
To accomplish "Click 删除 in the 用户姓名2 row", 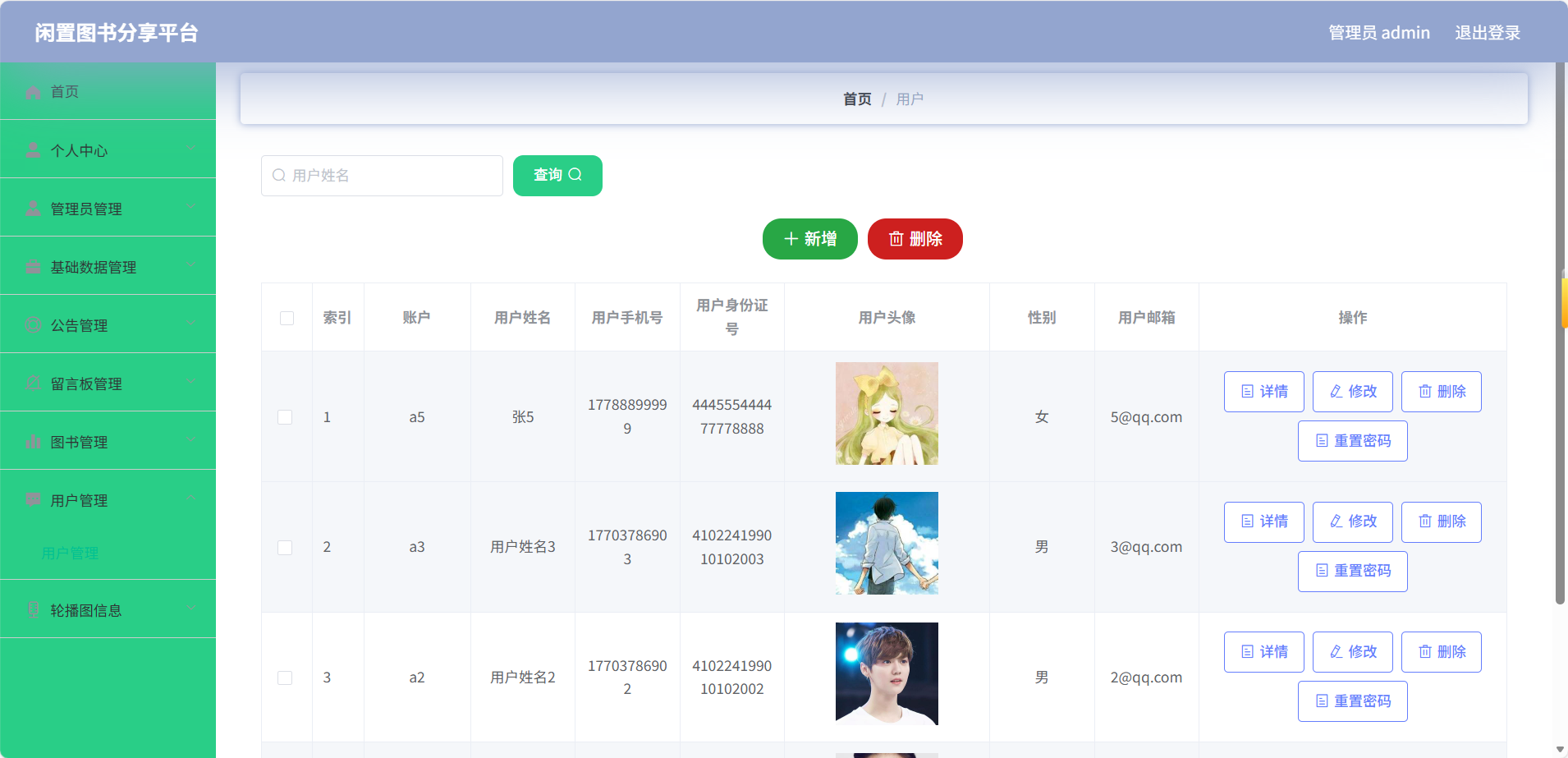I will pos(1442,652).
